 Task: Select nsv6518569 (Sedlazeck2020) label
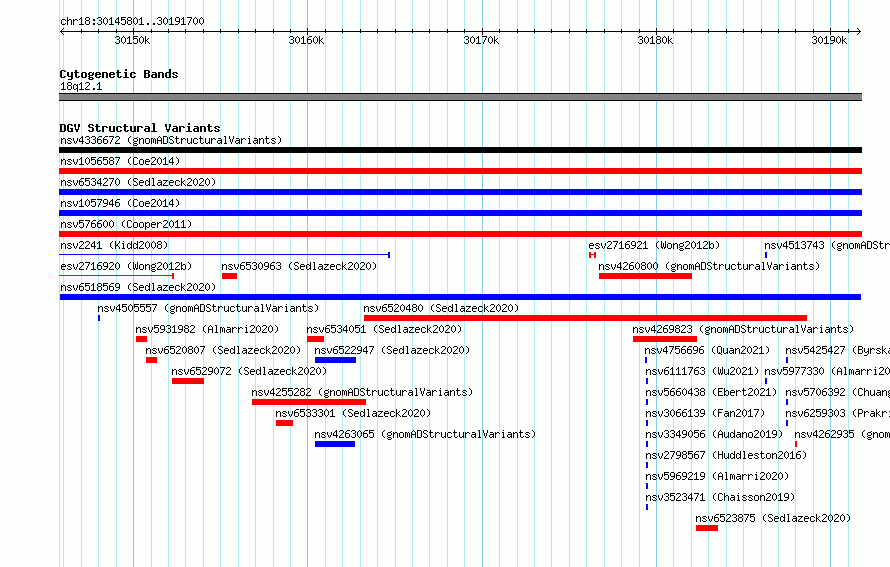tap(138, 287)
